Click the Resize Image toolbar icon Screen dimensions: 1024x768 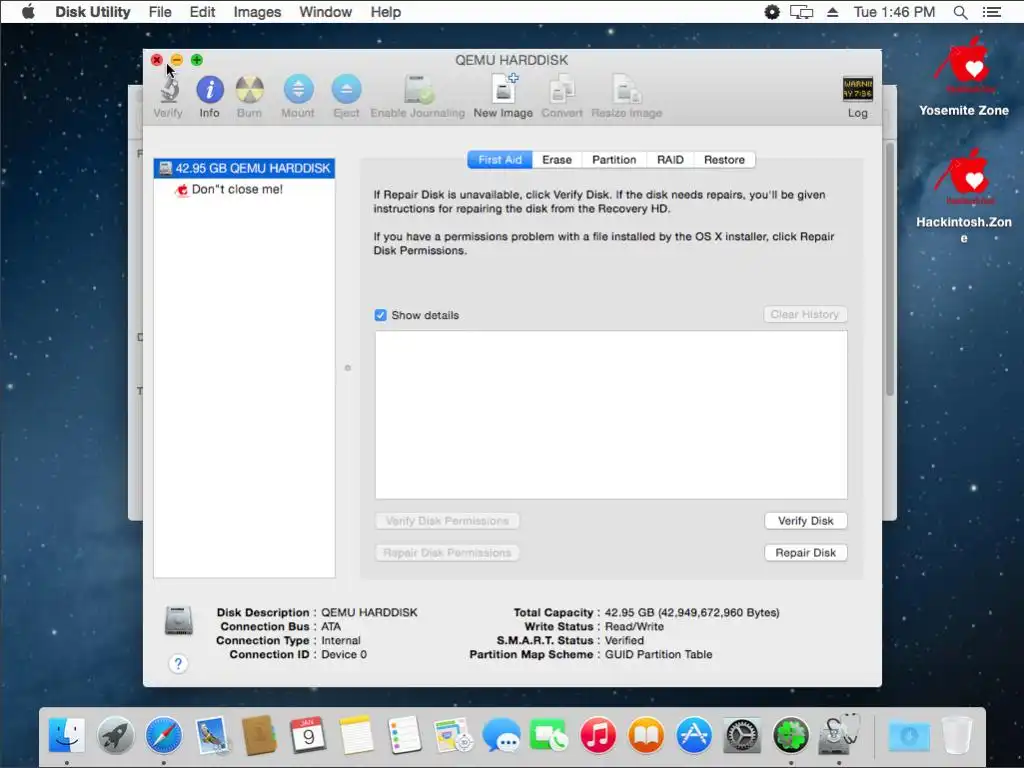click(x=626, y=90)
